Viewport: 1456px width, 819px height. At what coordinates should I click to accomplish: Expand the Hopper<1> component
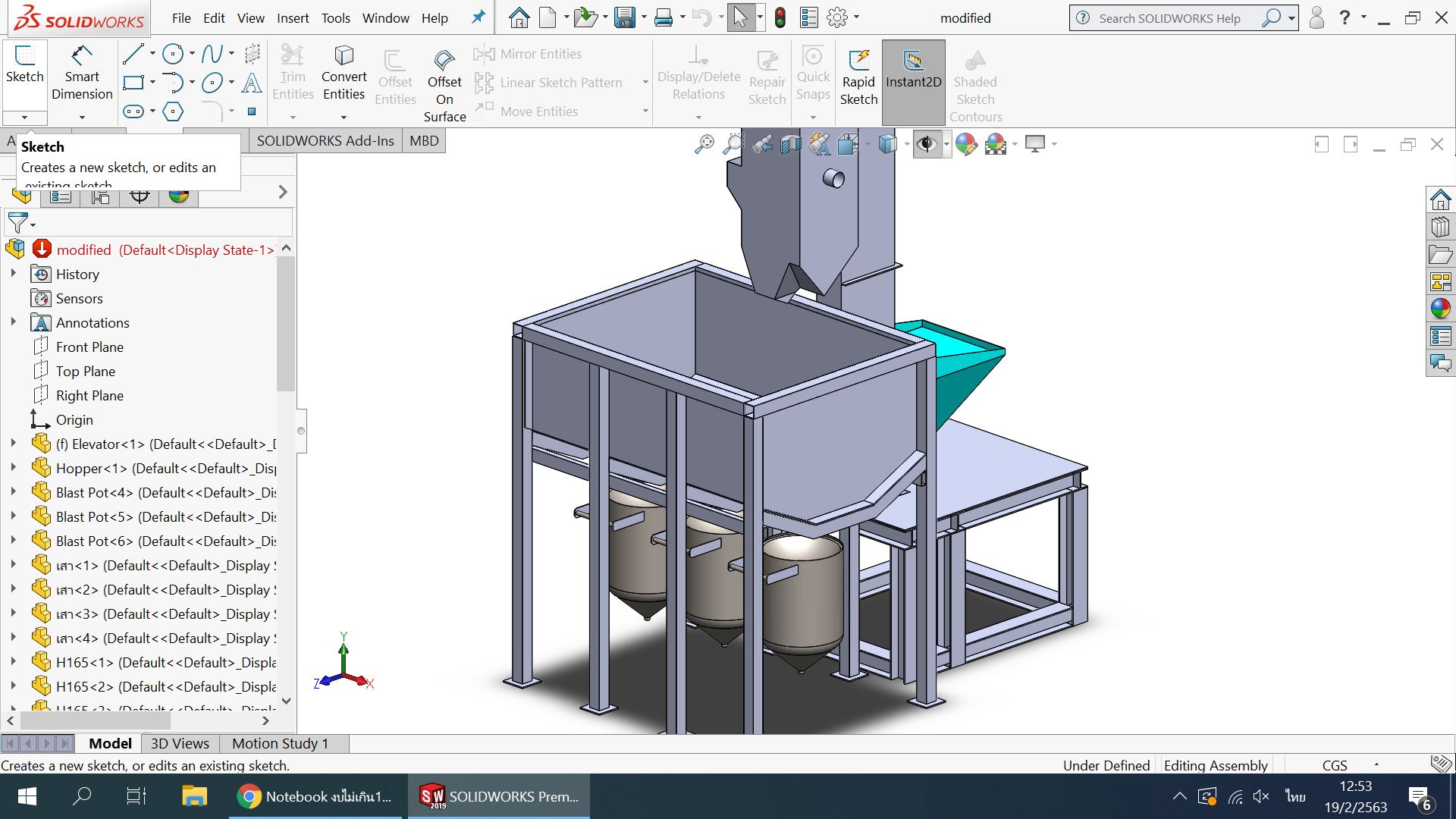13,468
